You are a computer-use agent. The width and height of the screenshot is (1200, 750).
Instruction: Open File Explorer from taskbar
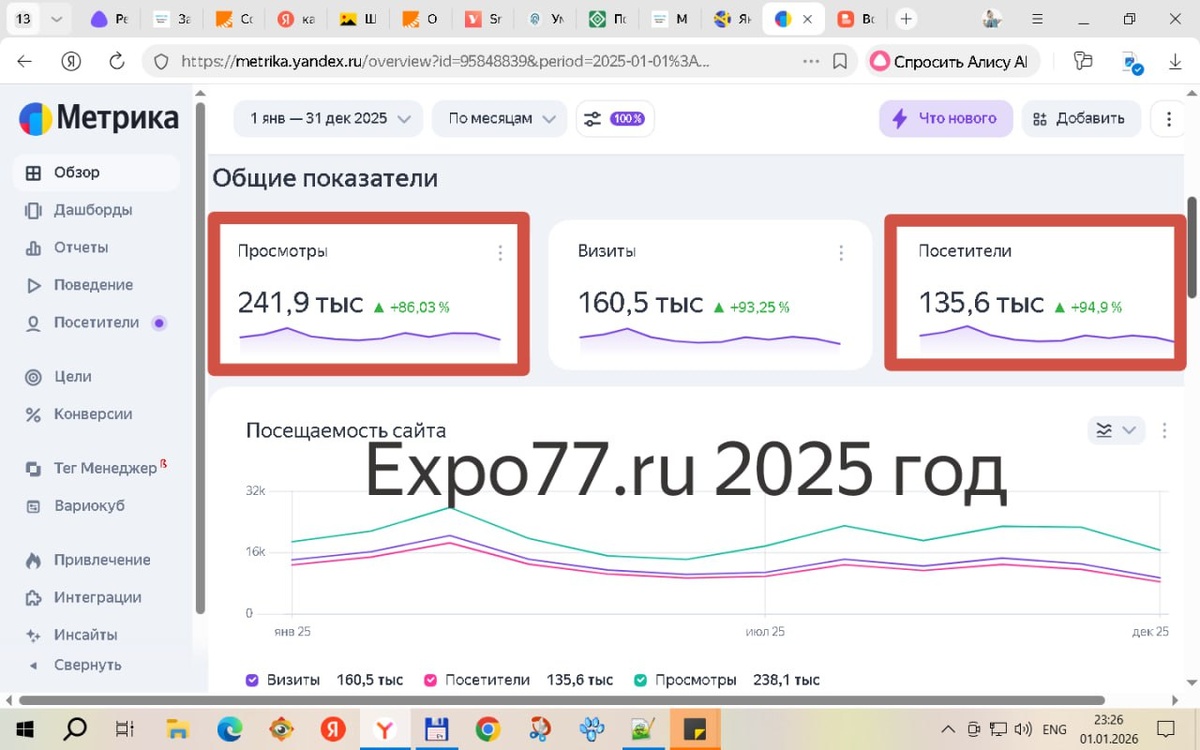[x=177, y=729]
